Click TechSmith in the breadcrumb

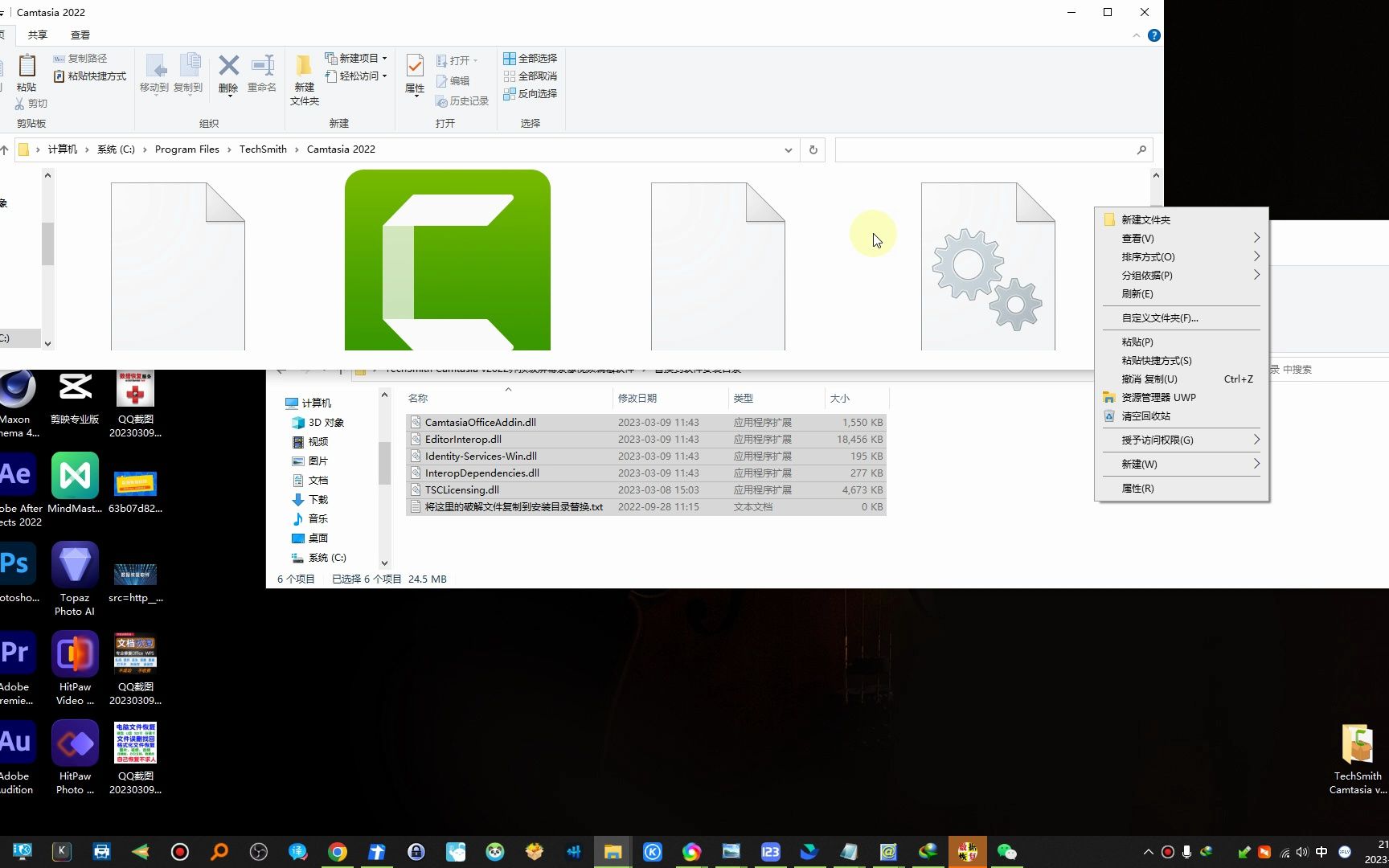[x=263, y=149]
